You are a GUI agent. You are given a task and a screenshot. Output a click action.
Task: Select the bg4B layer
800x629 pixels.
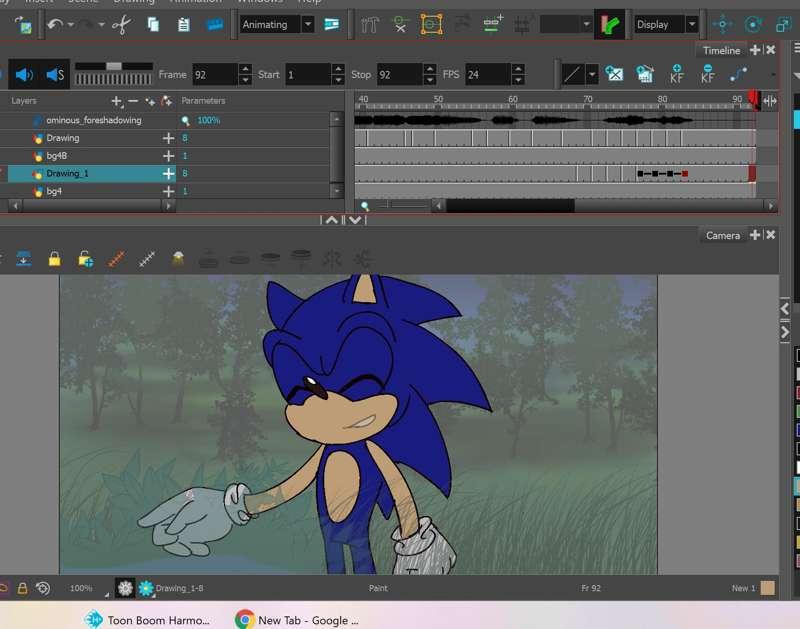57,156
